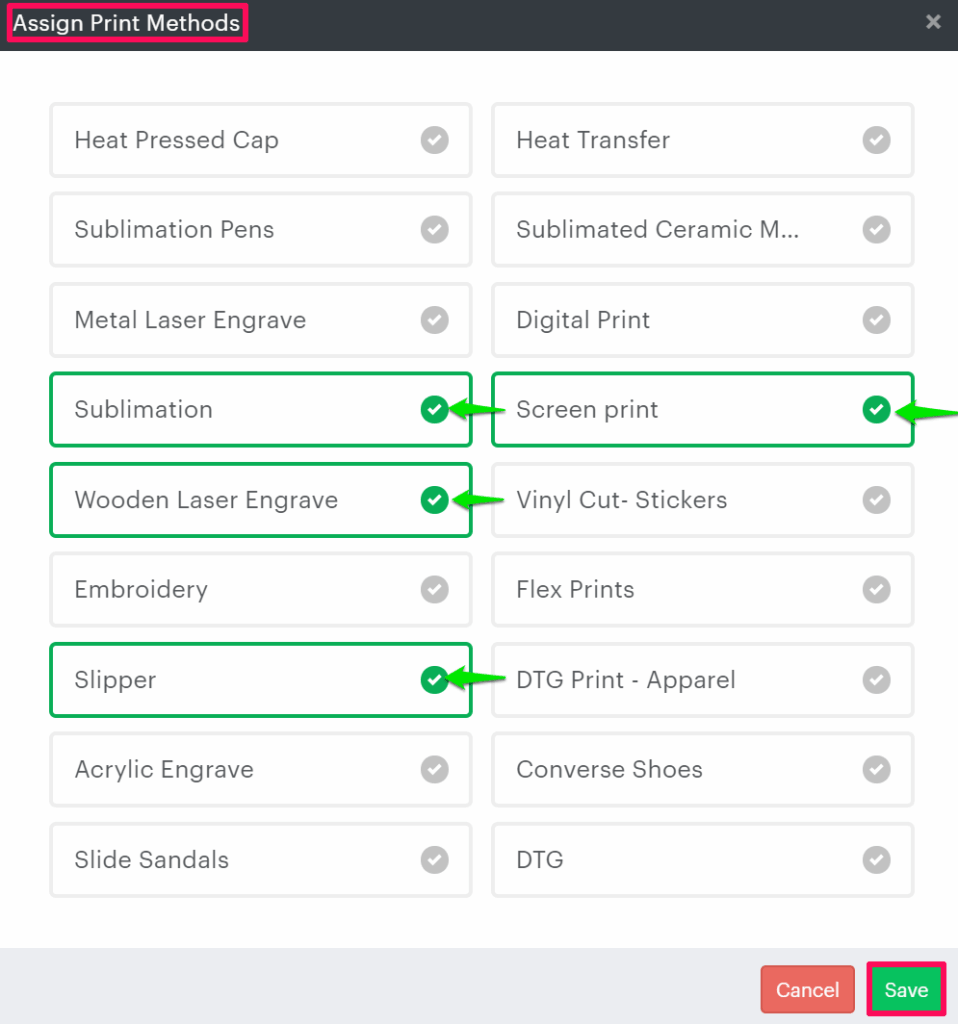Deselect the Wooden Laser Engrave checkmark
The image size is (958, 1024).
[x=434, y=500]
